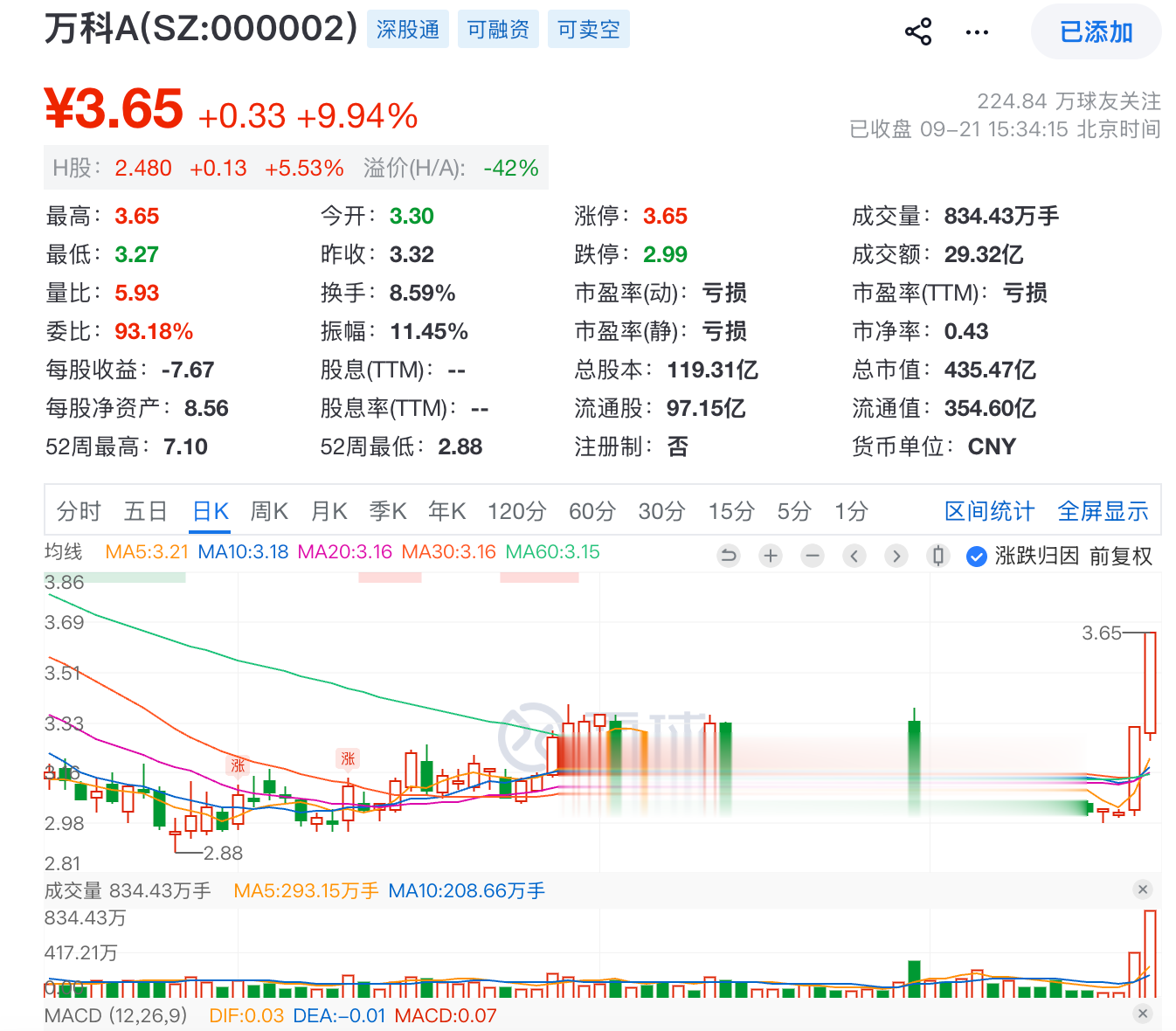The image size is (1176, 1031).
Task: Select the 周K chart tab
Action: coord(269,511)
